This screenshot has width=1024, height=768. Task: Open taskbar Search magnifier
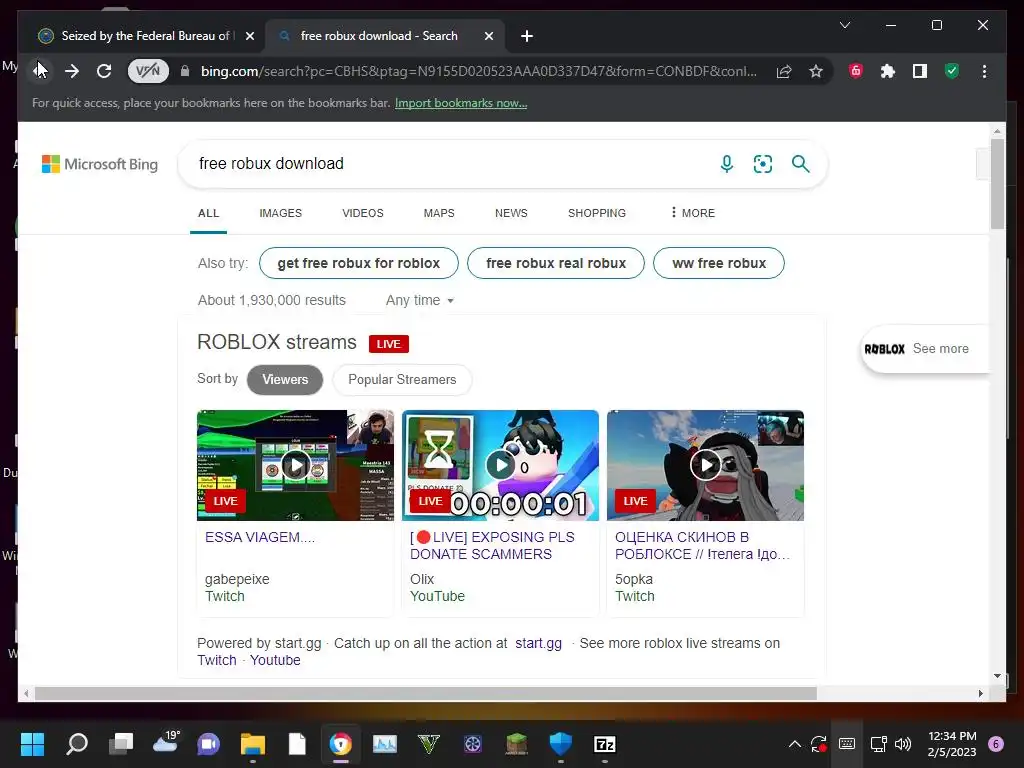[x=77, y=744]
